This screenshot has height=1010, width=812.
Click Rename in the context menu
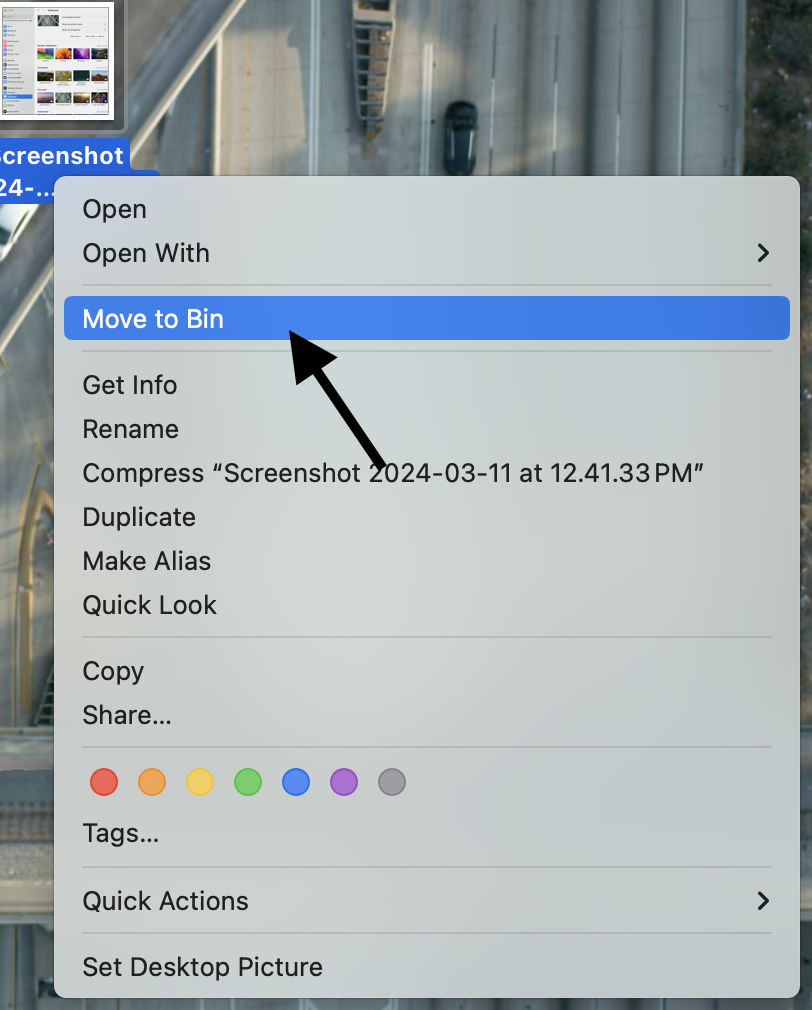pos(131,429)
